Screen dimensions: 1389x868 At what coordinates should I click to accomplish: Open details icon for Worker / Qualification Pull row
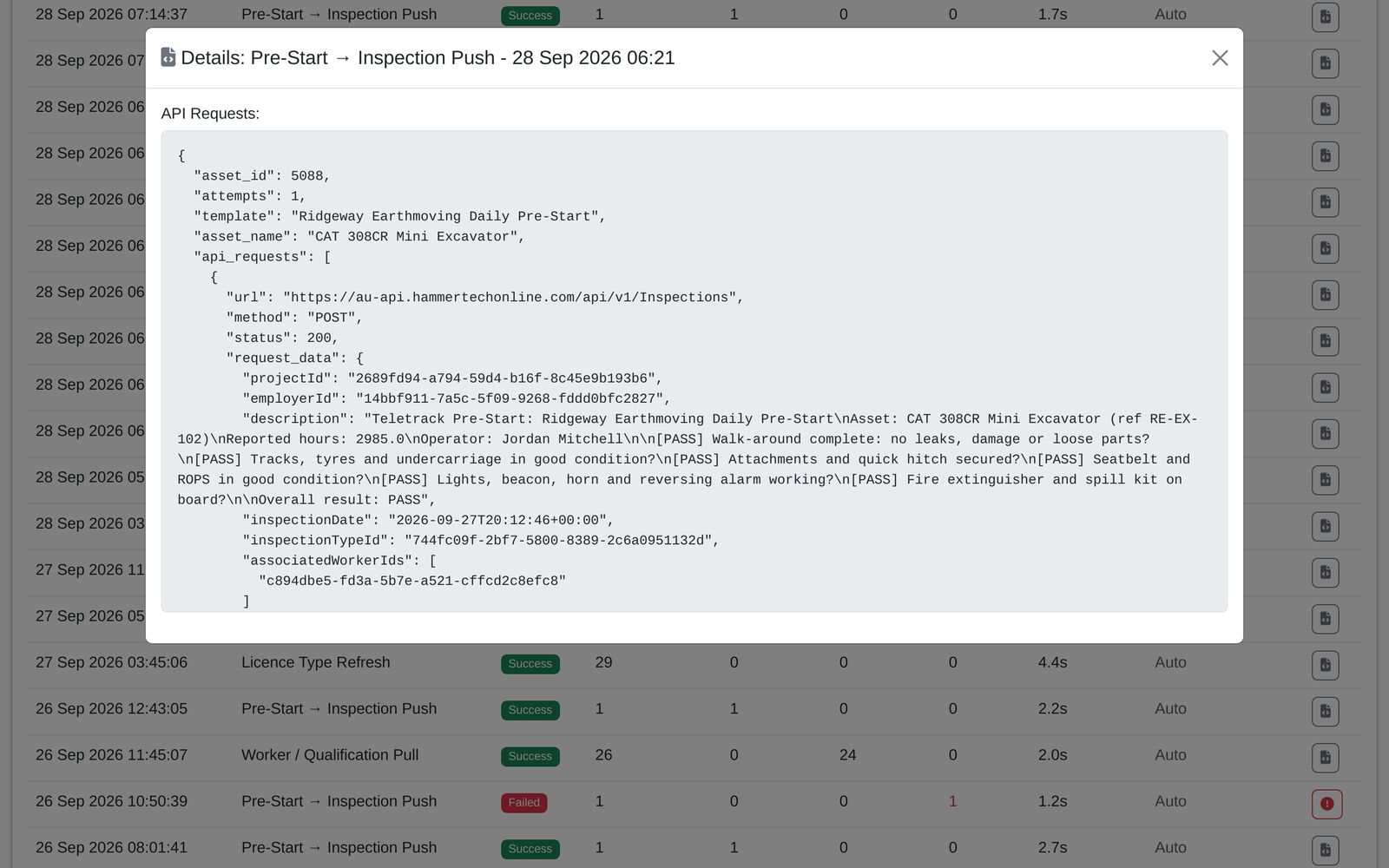1325,758
